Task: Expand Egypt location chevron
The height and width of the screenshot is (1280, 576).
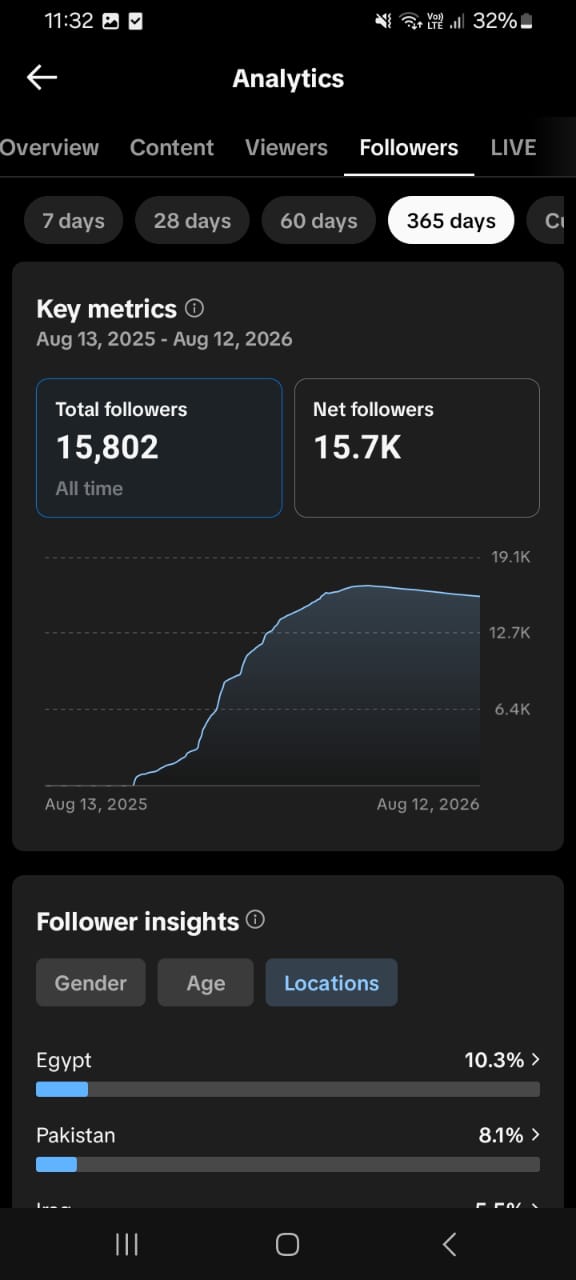Action: [536, 1059]
